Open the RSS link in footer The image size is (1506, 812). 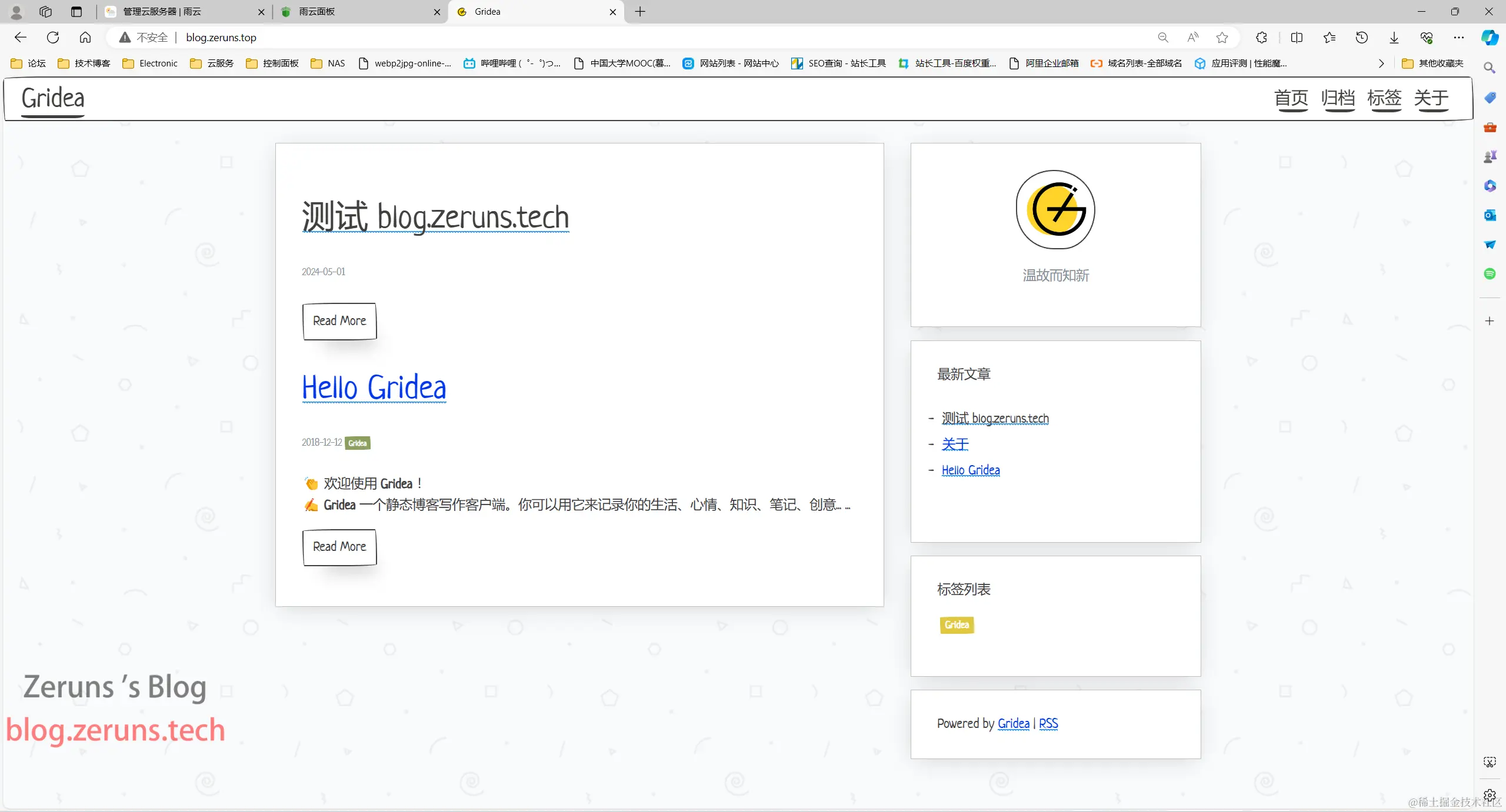[1048, 723]
